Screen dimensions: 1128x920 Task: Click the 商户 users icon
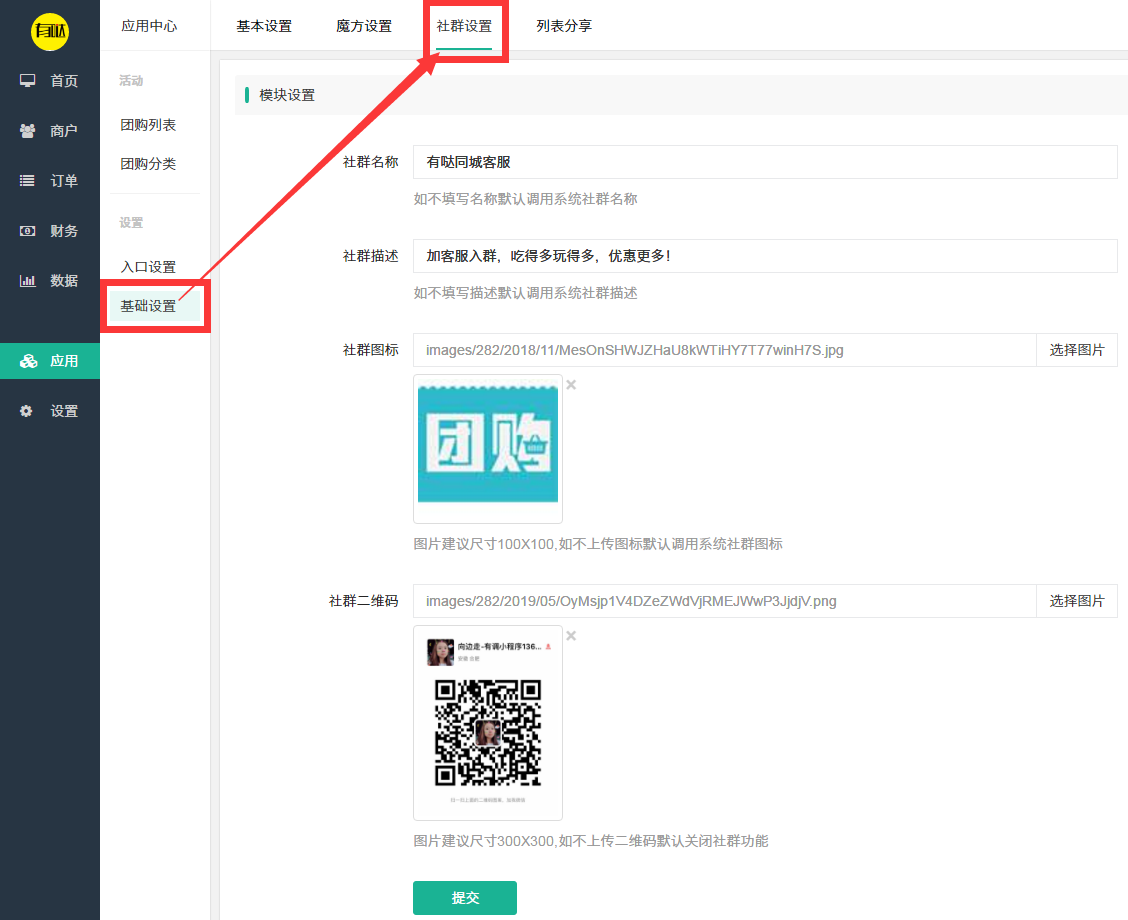[x=27, y=131]
